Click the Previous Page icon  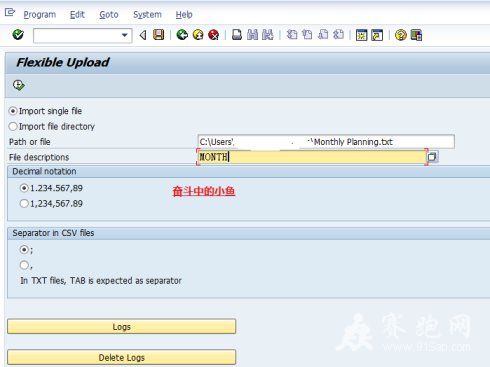point(307,35)
